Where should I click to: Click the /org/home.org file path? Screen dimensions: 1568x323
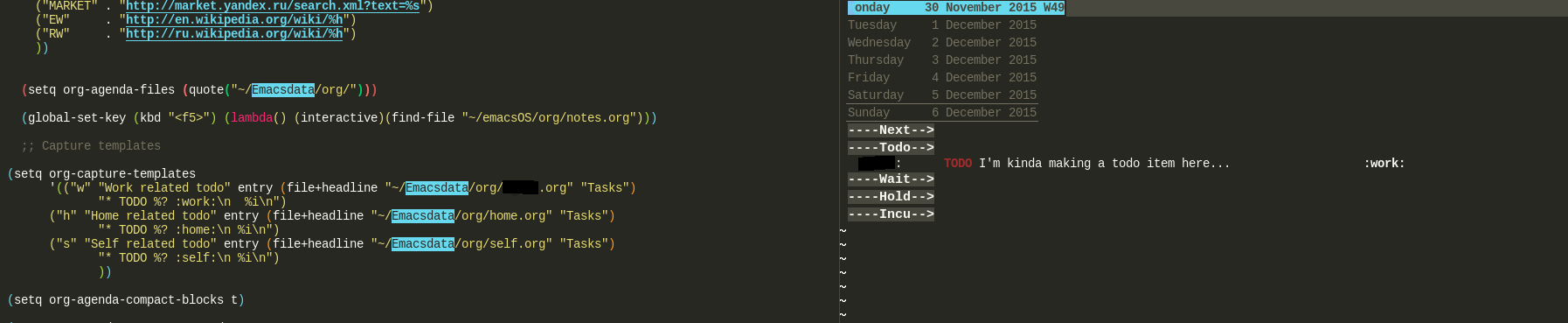503,216
